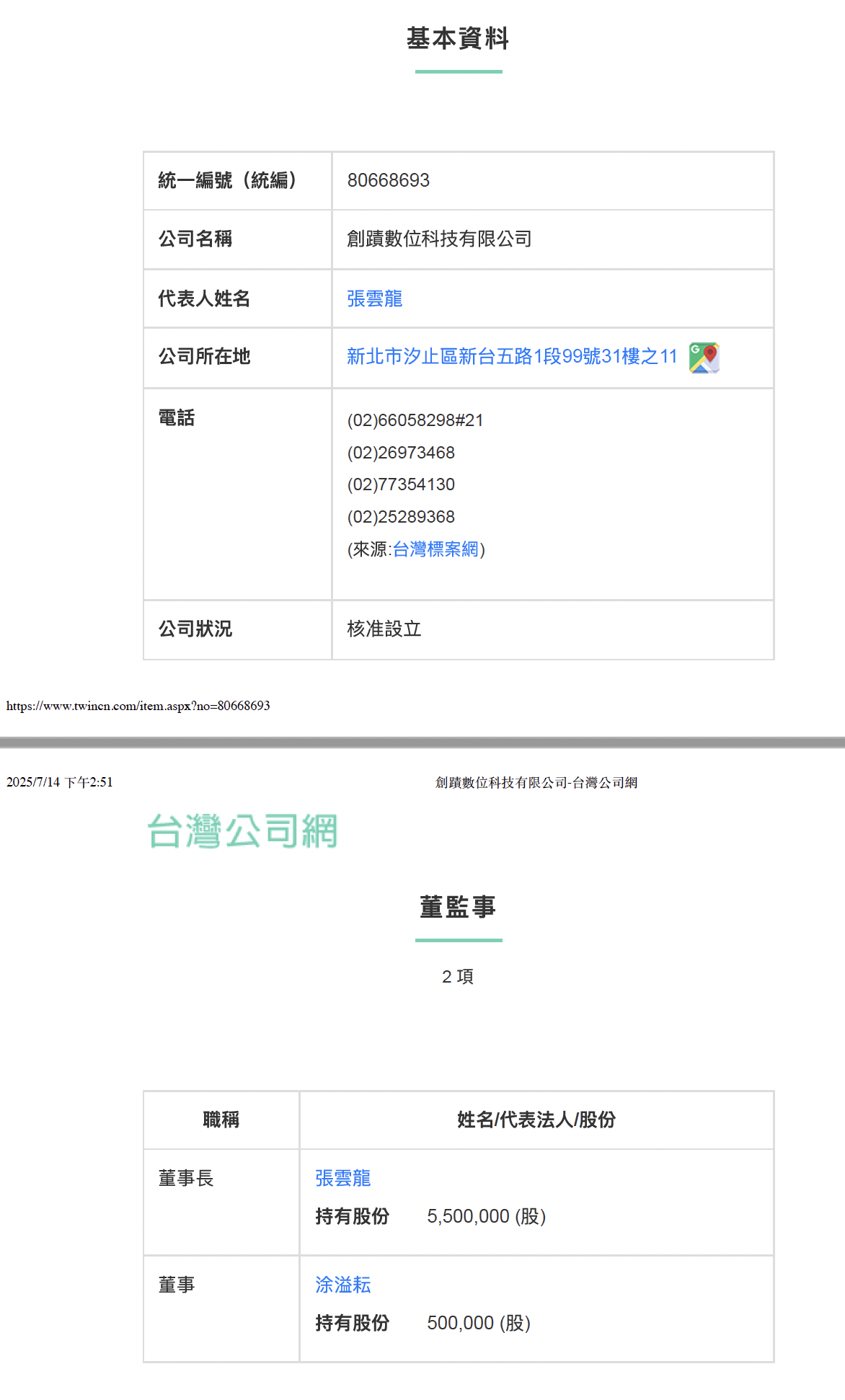Select phone number (02)77354130
The width and height of the screenshot is (845, 1400).
coord(401,484)
